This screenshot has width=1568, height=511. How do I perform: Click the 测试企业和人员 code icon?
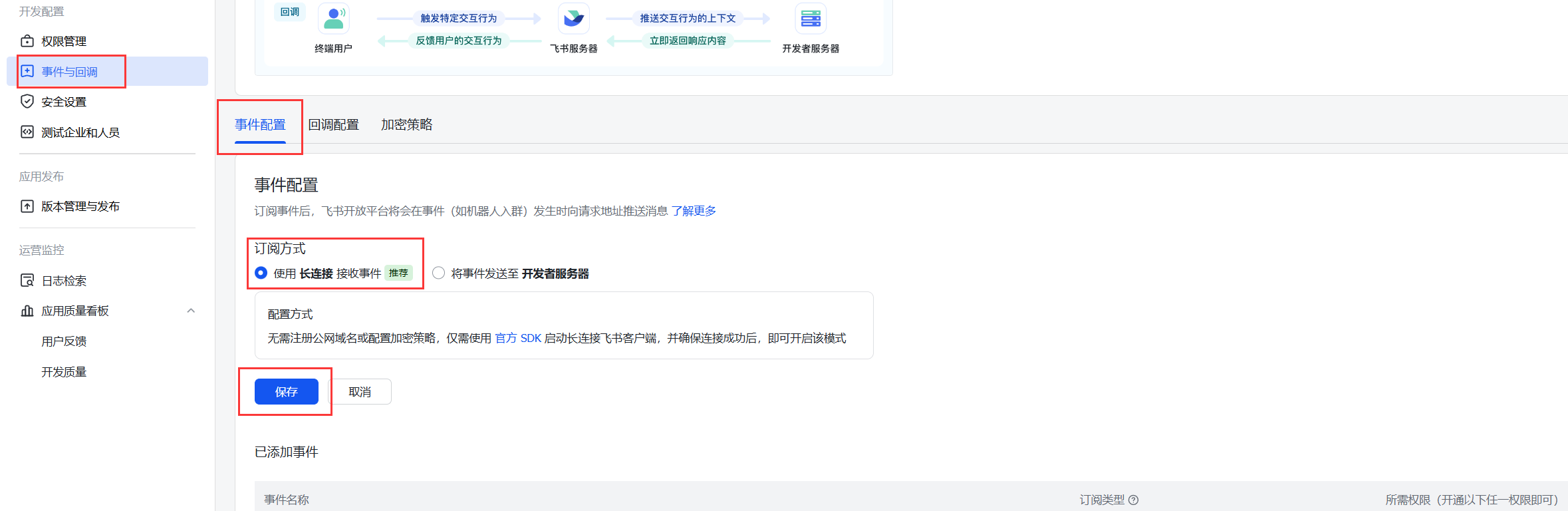(x=27, y=132)
